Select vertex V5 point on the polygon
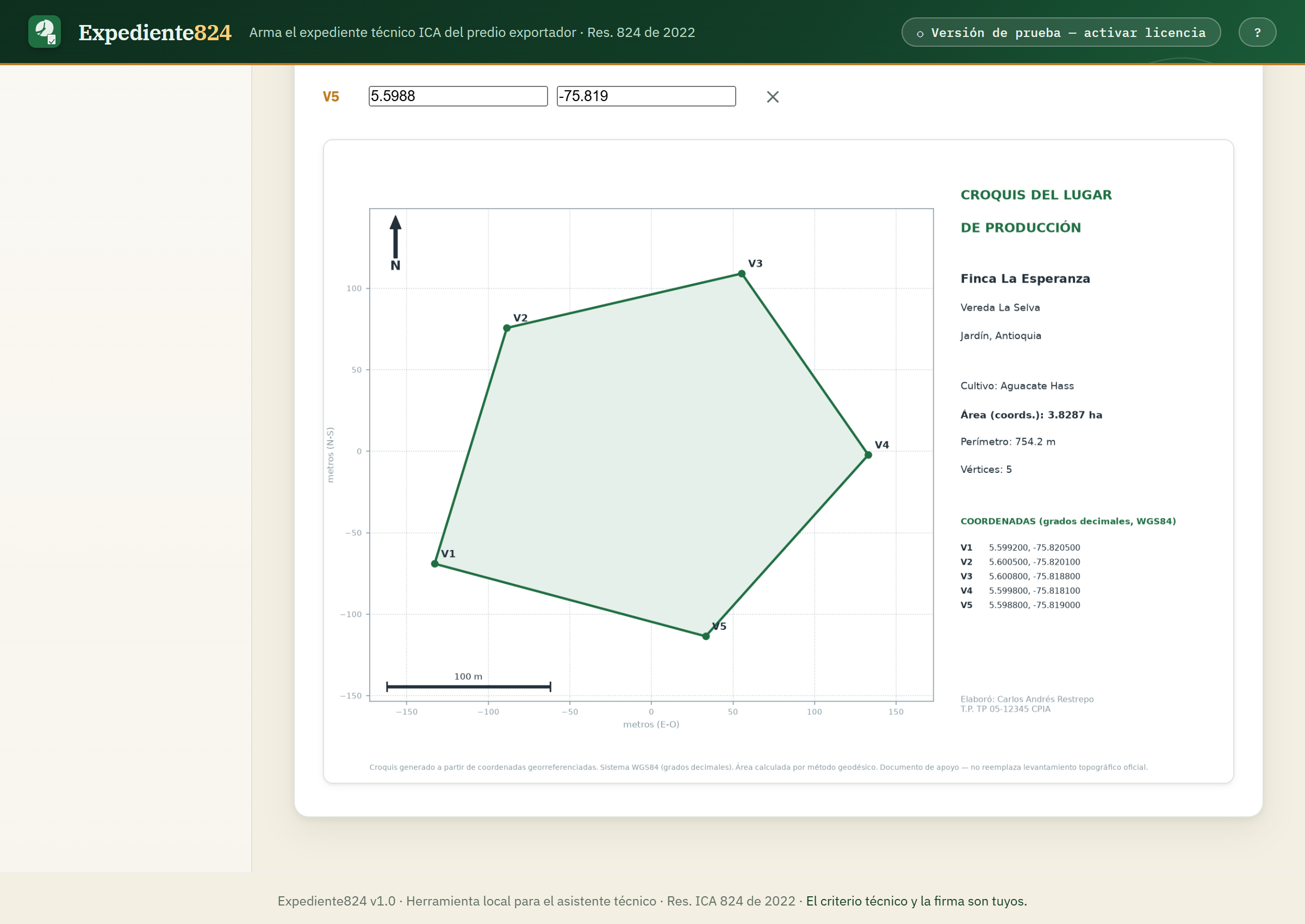 (706, 636)
